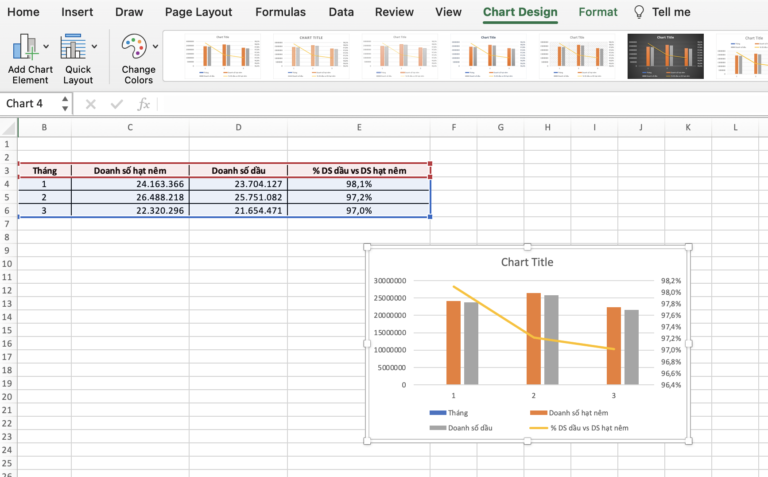Expand the Add Chart Element dropdown arrow
Viewport: 768px width, 477px height.
pos(46,47)
